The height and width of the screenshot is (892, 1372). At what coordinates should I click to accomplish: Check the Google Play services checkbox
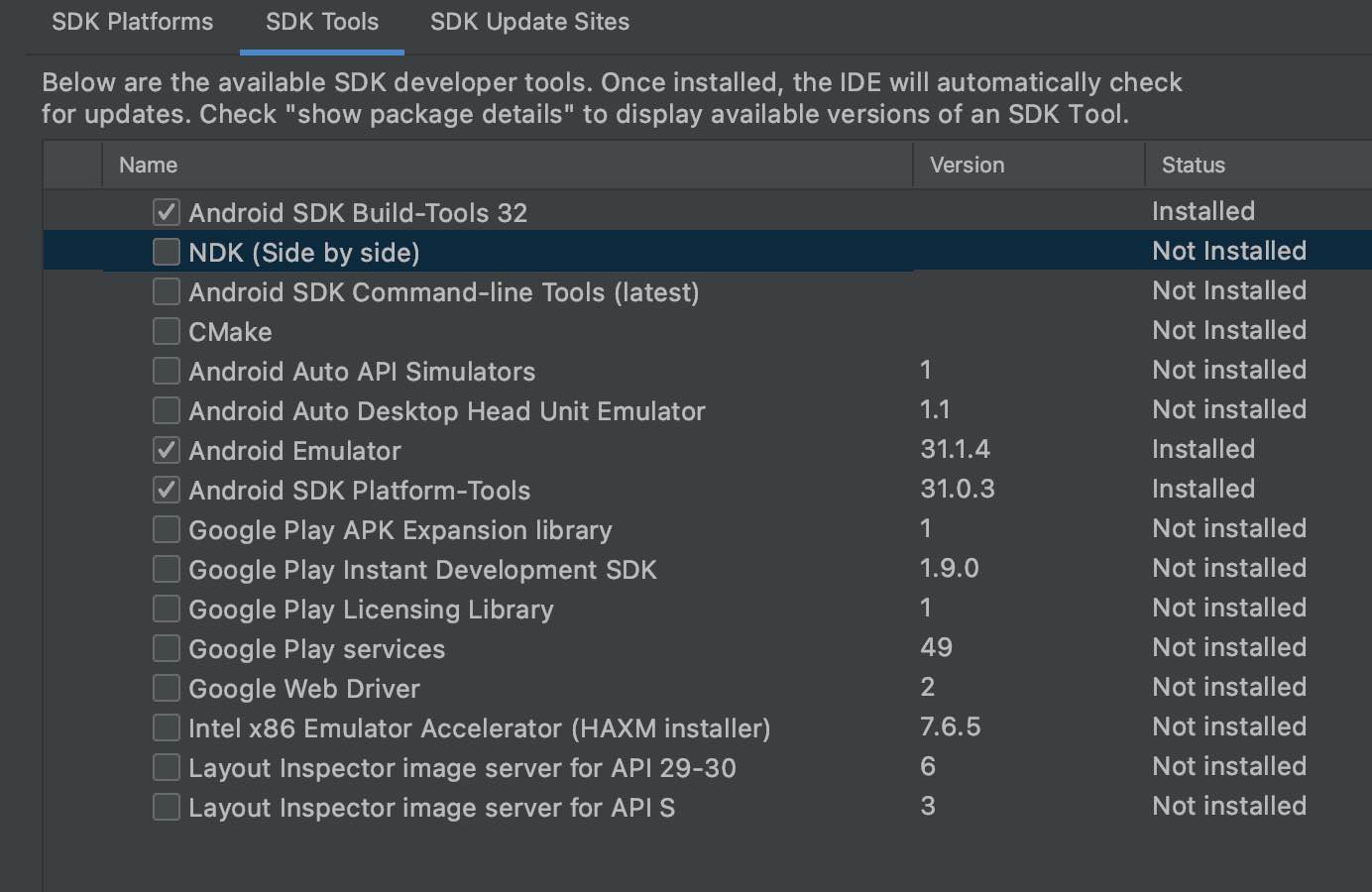pos(167,648)
